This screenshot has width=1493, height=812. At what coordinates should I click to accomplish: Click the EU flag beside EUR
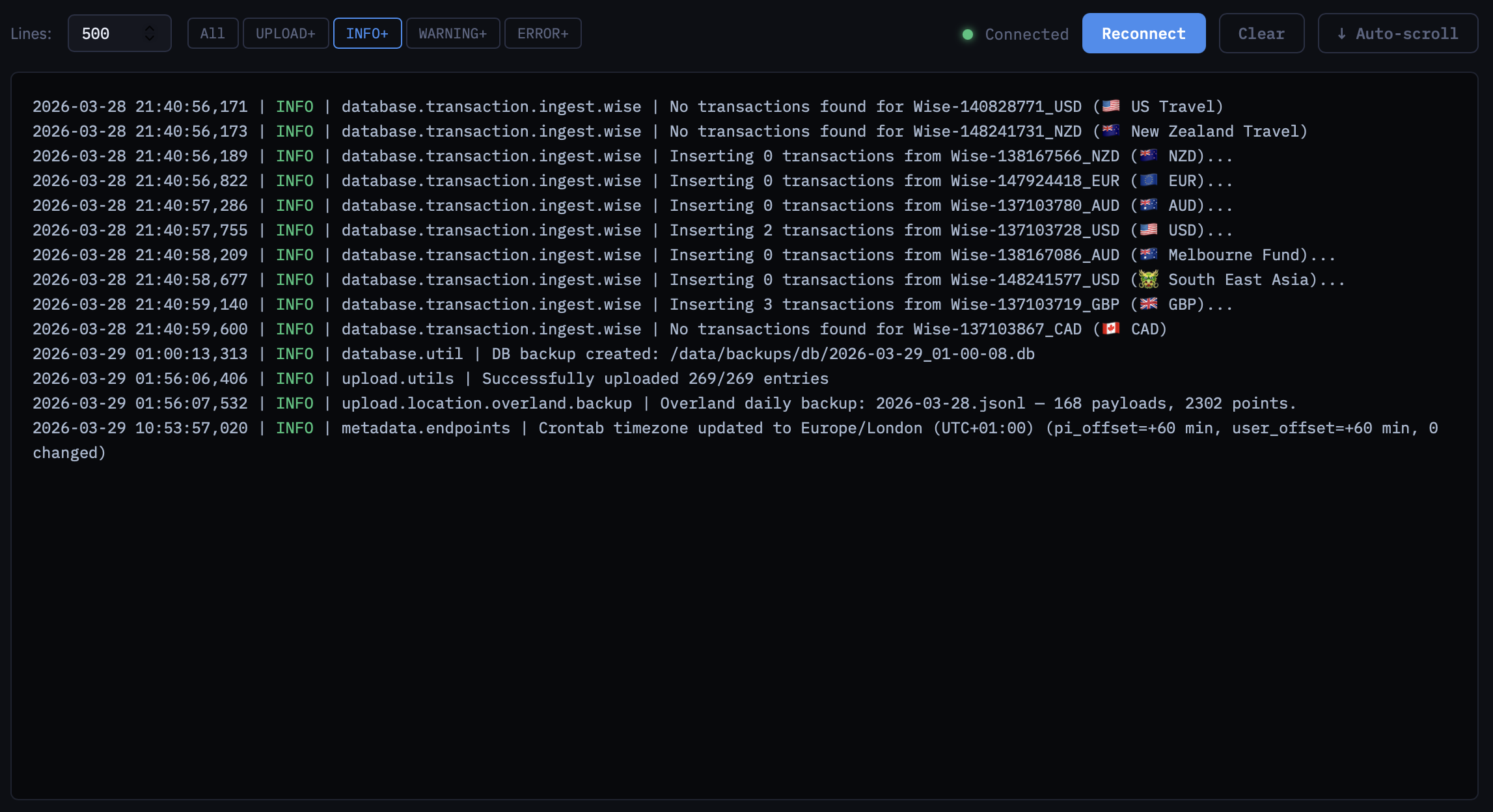point(1149,180)
